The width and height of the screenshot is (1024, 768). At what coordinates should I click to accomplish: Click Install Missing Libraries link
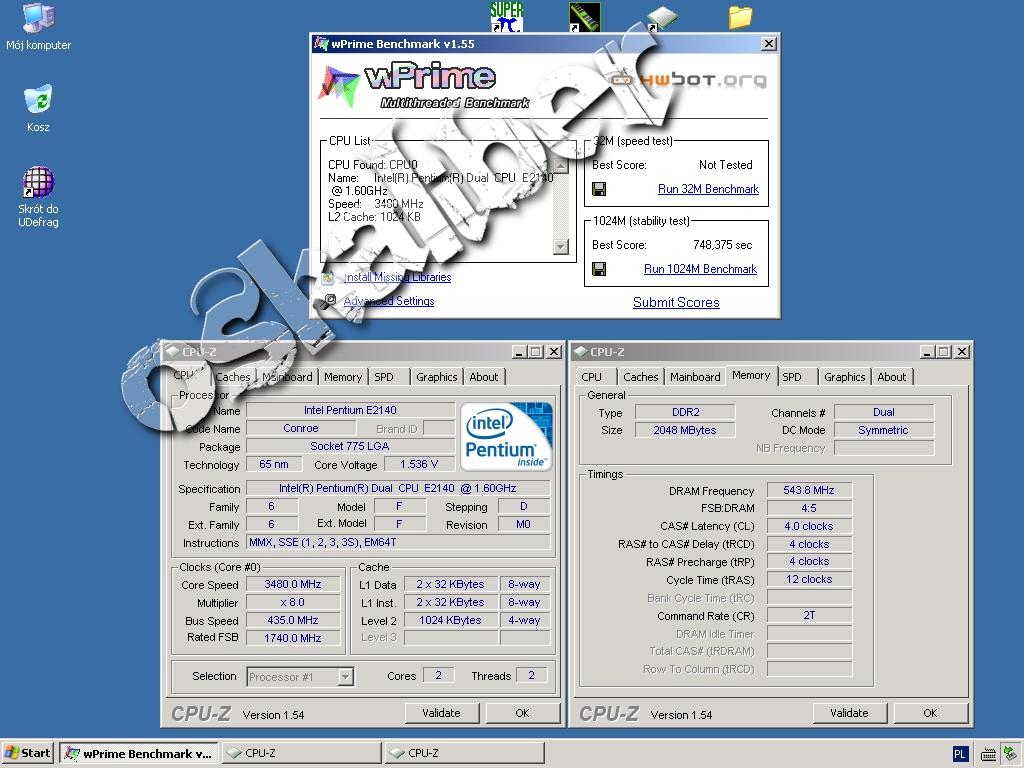397,277
